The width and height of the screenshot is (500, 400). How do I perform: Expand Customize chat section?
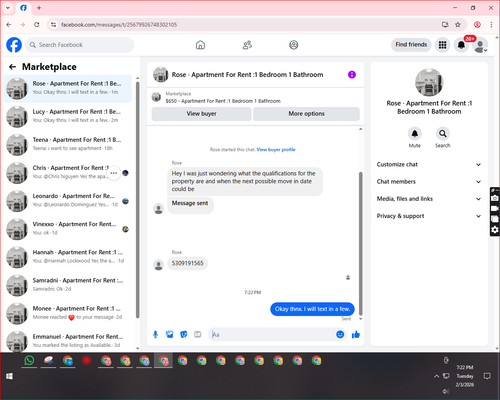429,164
